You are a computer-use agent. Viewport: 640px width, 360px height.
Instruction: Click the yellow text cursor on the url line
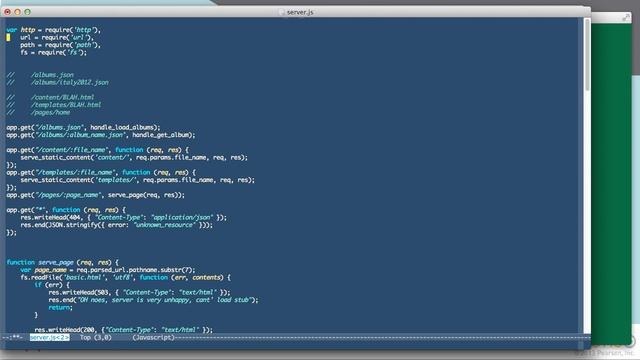pos(8,37)
